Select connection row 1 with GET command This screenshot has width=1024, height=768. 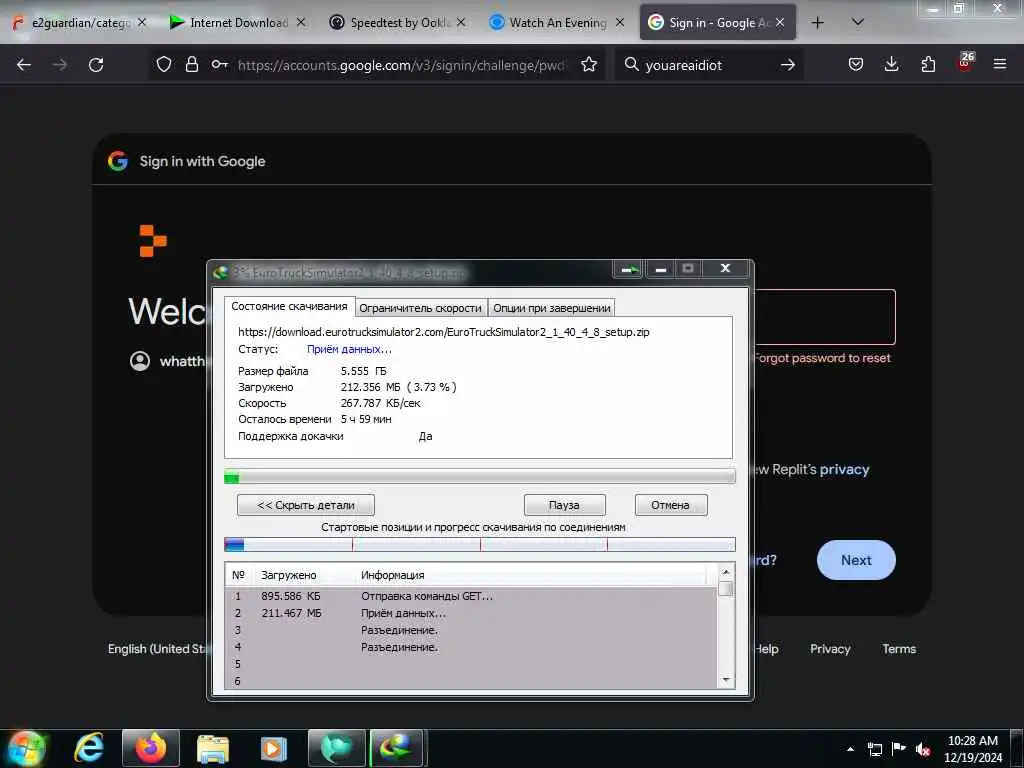tap(470, 596)
